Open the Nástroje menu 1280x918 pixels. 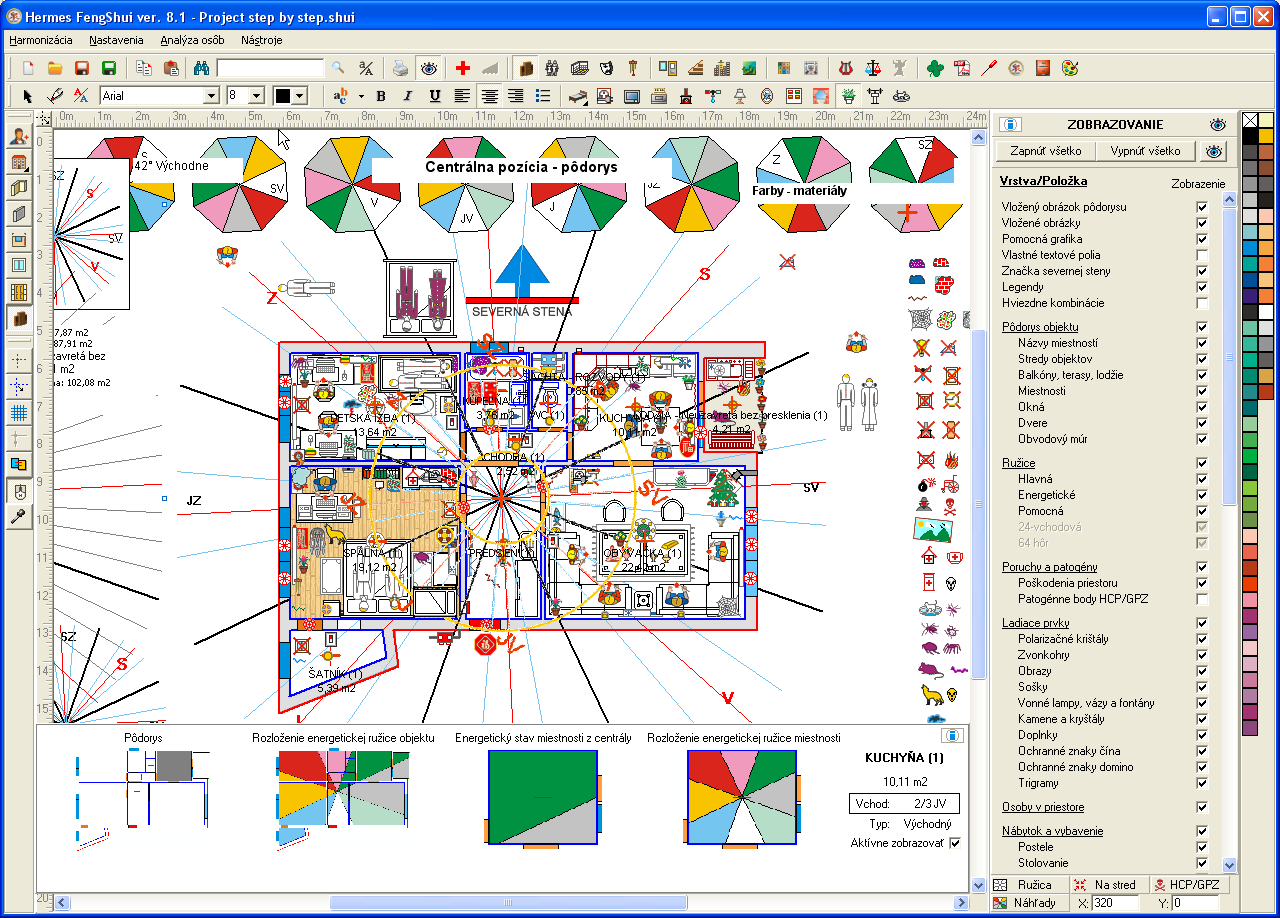[262, 41]
